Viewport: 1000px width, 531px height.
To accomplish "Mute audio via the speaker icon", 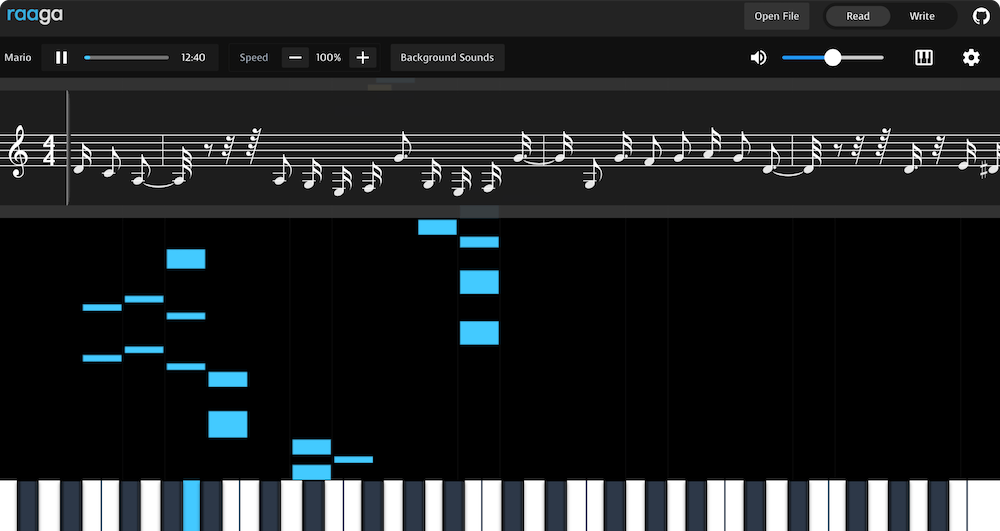I will pos(758,57).
